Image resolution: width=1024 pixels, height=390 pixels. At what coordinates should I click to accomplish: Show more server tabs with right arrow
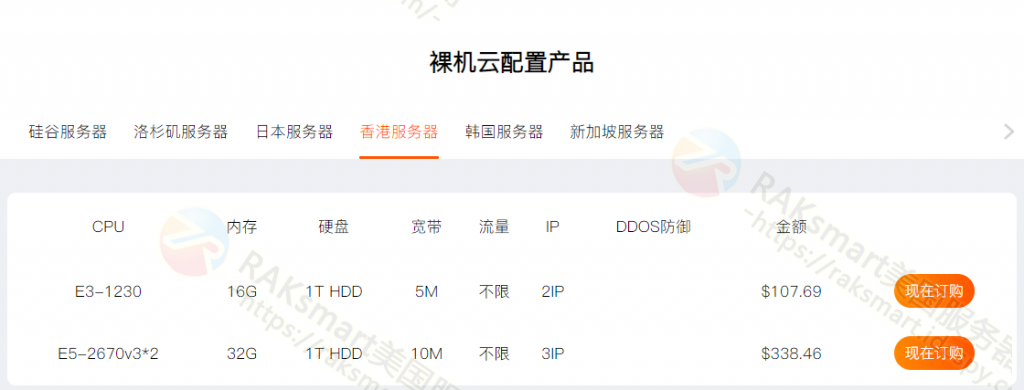[x=1008, y=132]
